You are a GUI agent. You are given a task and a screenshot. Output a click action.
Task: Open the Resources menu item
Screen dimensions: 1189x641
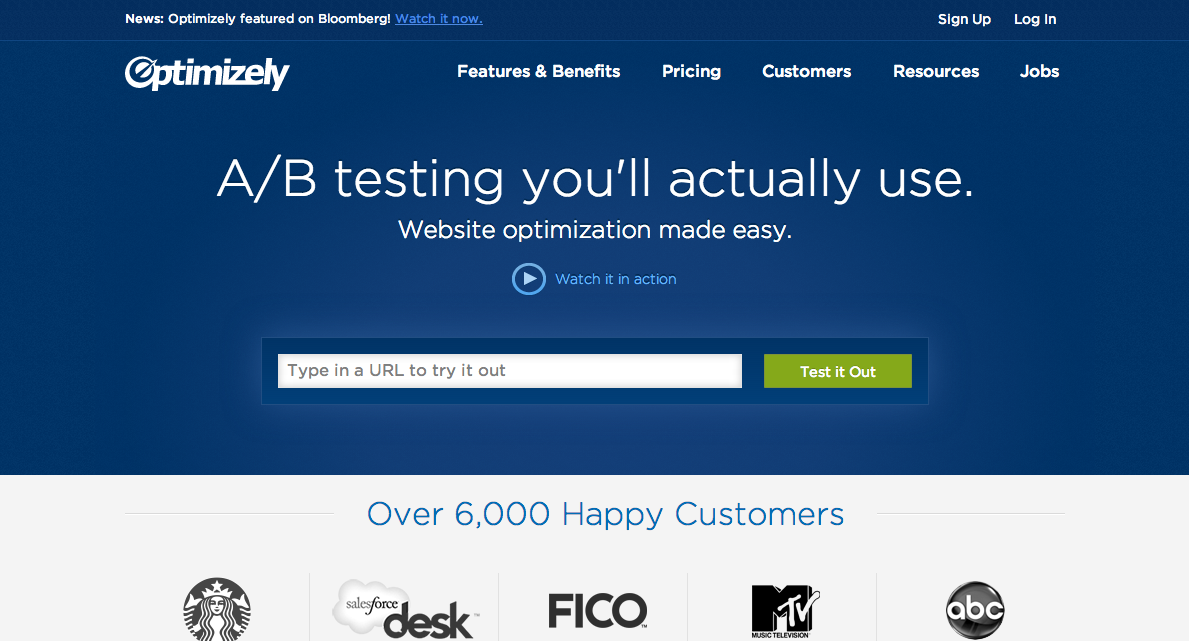[936, 71]
